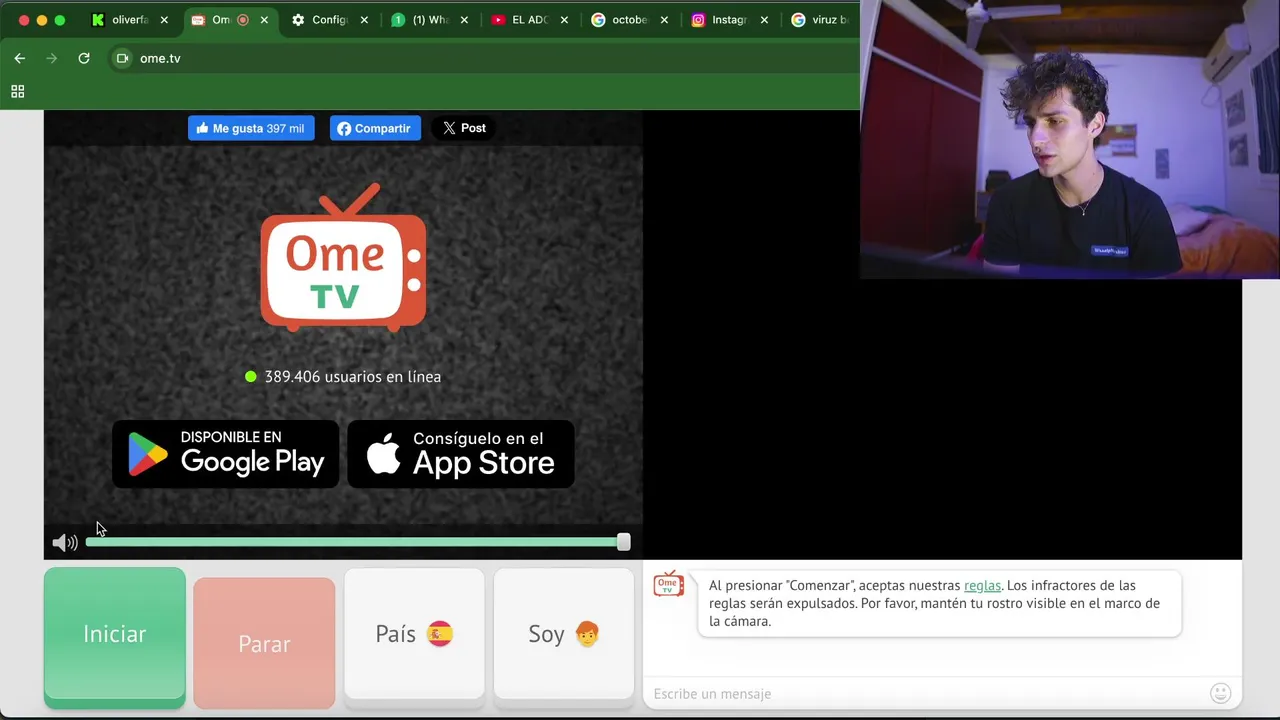Viewport: 1280px width, 720px height.
Task: Click the volume slider handle
Action: pyautogui.click(x=624, y=542)
